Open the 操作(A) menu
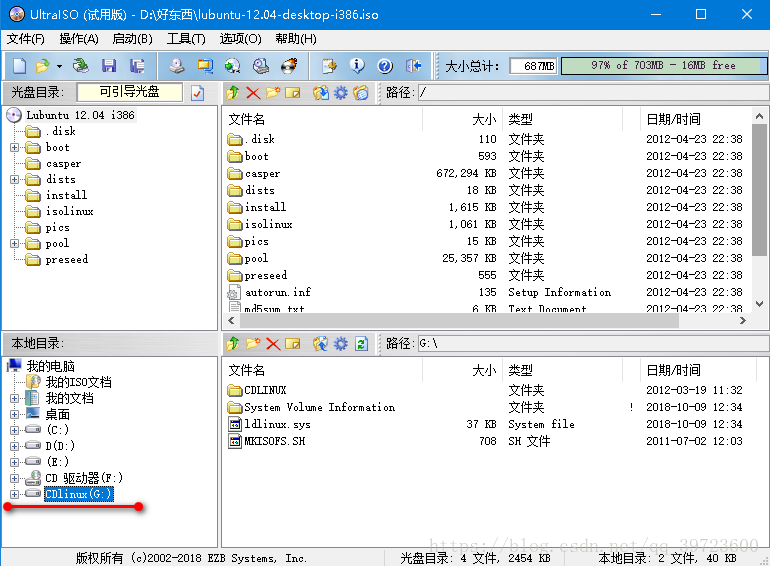Viewport: 770px width, 566px height. 79,39
